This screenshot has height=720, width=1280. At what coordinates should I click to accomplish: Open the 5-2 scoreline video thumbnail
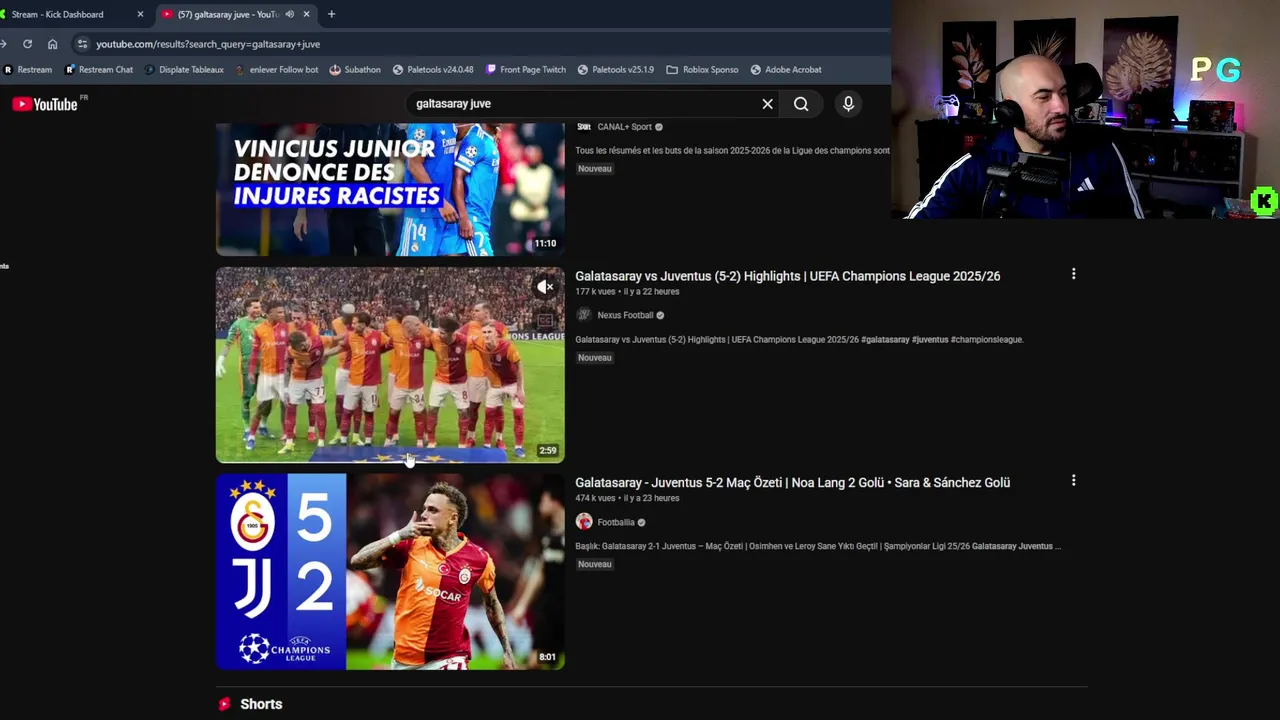(390, 571)
